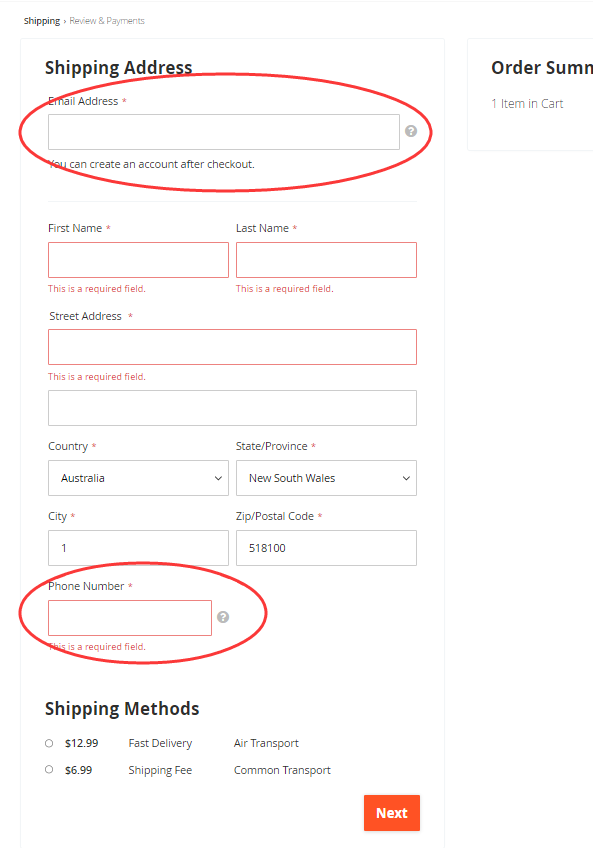
Task: Go to Review & Payments step
Action: pos(107,21)
